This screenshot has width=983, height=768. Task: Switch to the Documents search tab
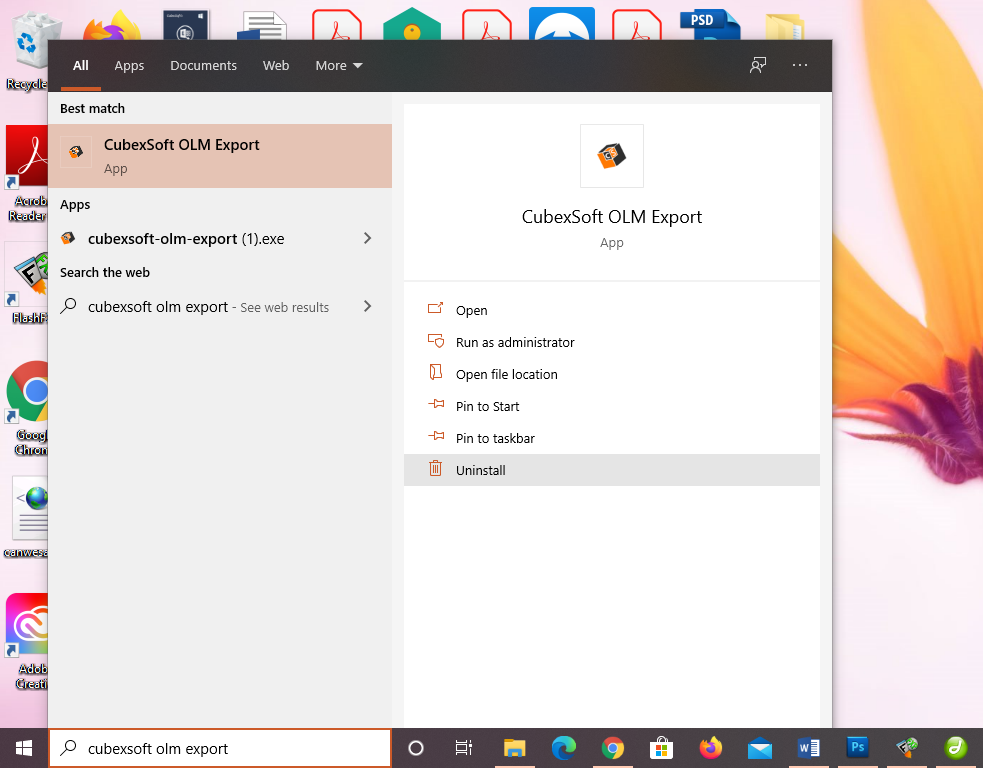pyautogui.click(x=203, y=66)
